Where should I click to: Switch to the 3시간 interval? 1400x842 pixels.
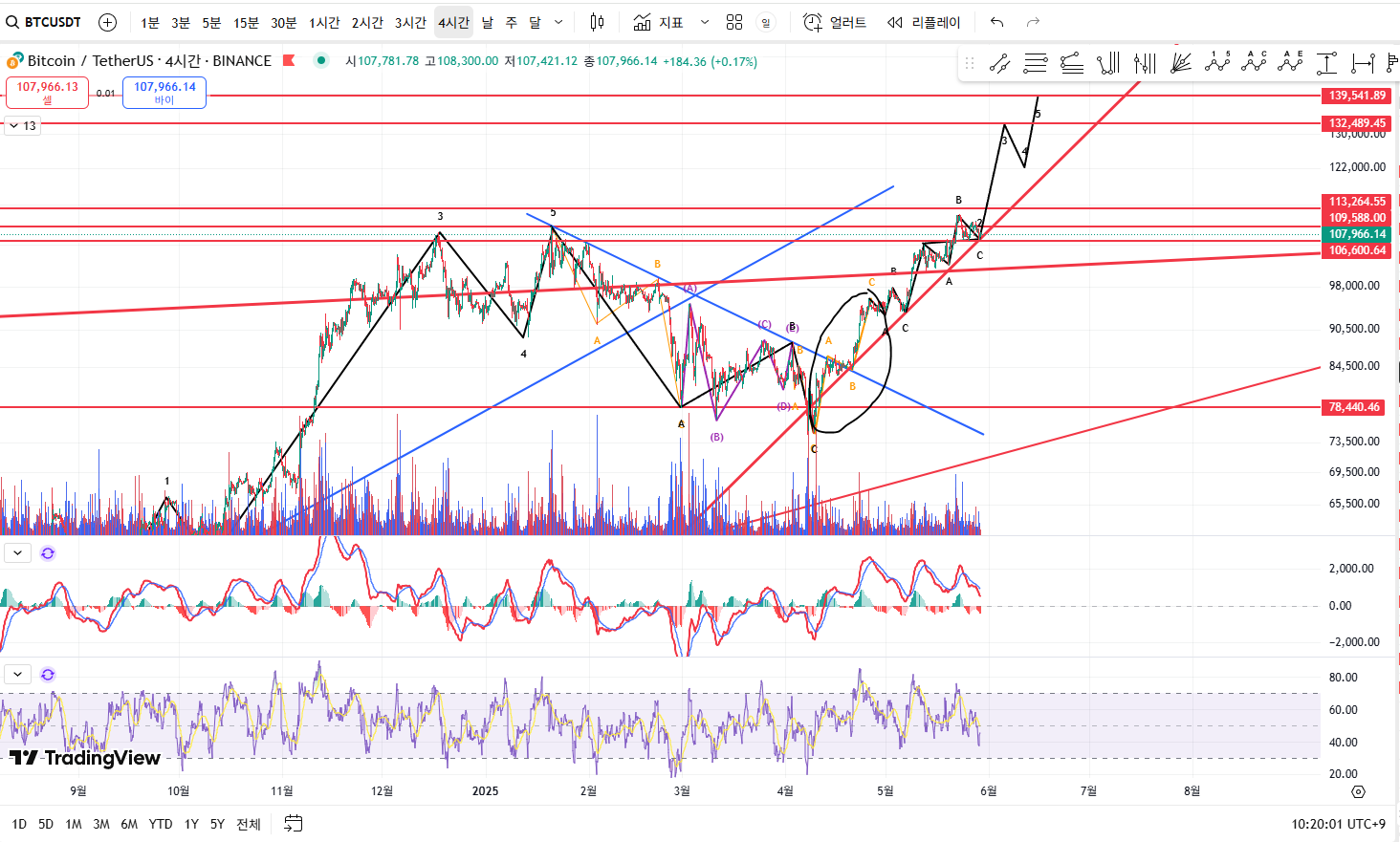tap(410, 22)
